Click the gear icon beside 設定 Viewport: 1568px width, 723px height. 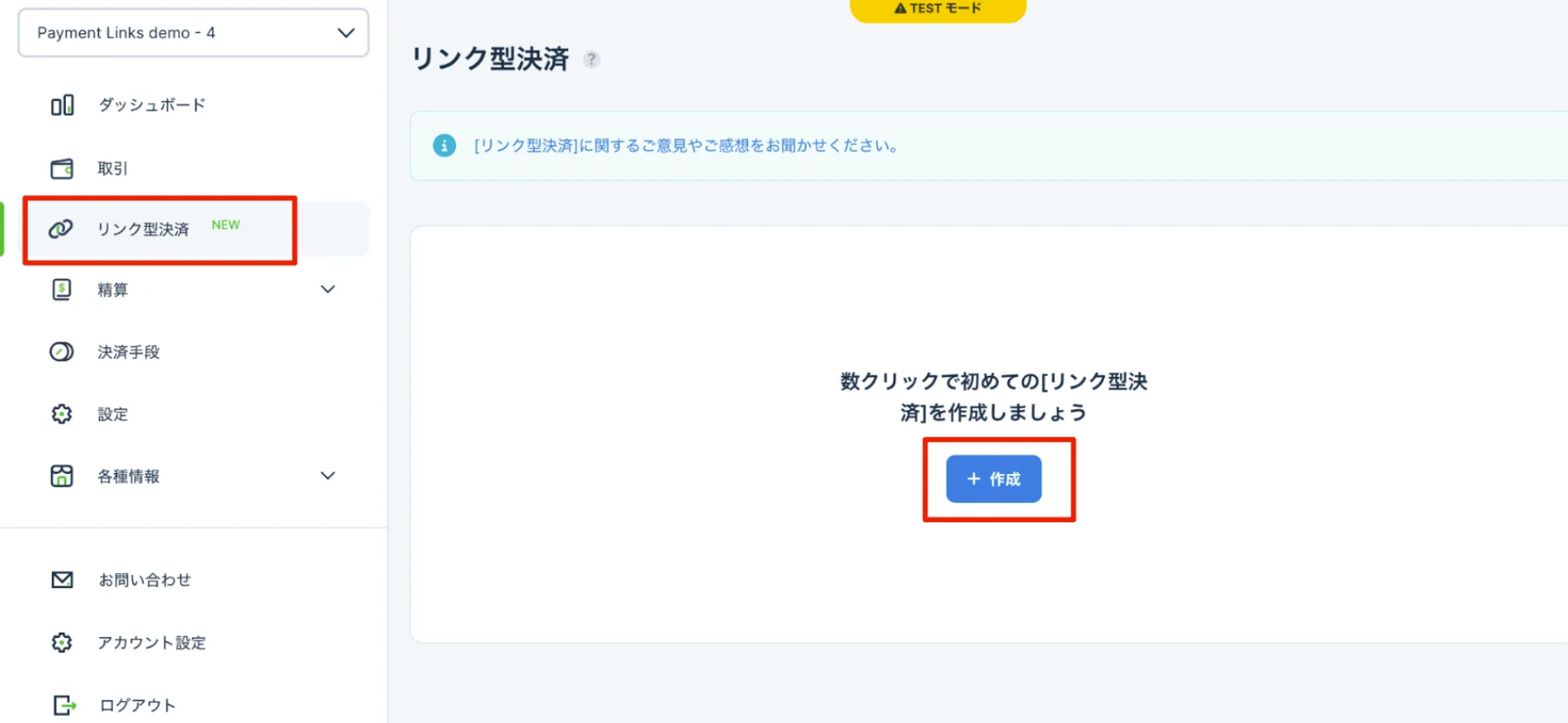click(x=61, y=414)
